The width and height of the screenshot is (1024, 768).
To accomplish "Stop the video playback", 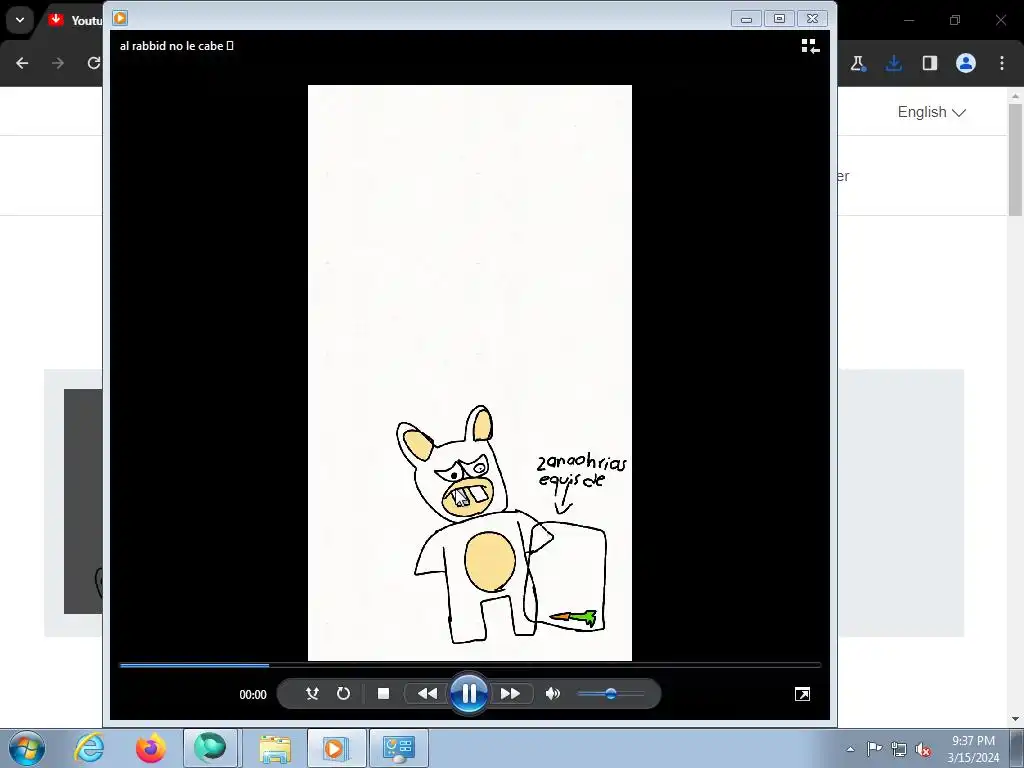I will (383, 694).
